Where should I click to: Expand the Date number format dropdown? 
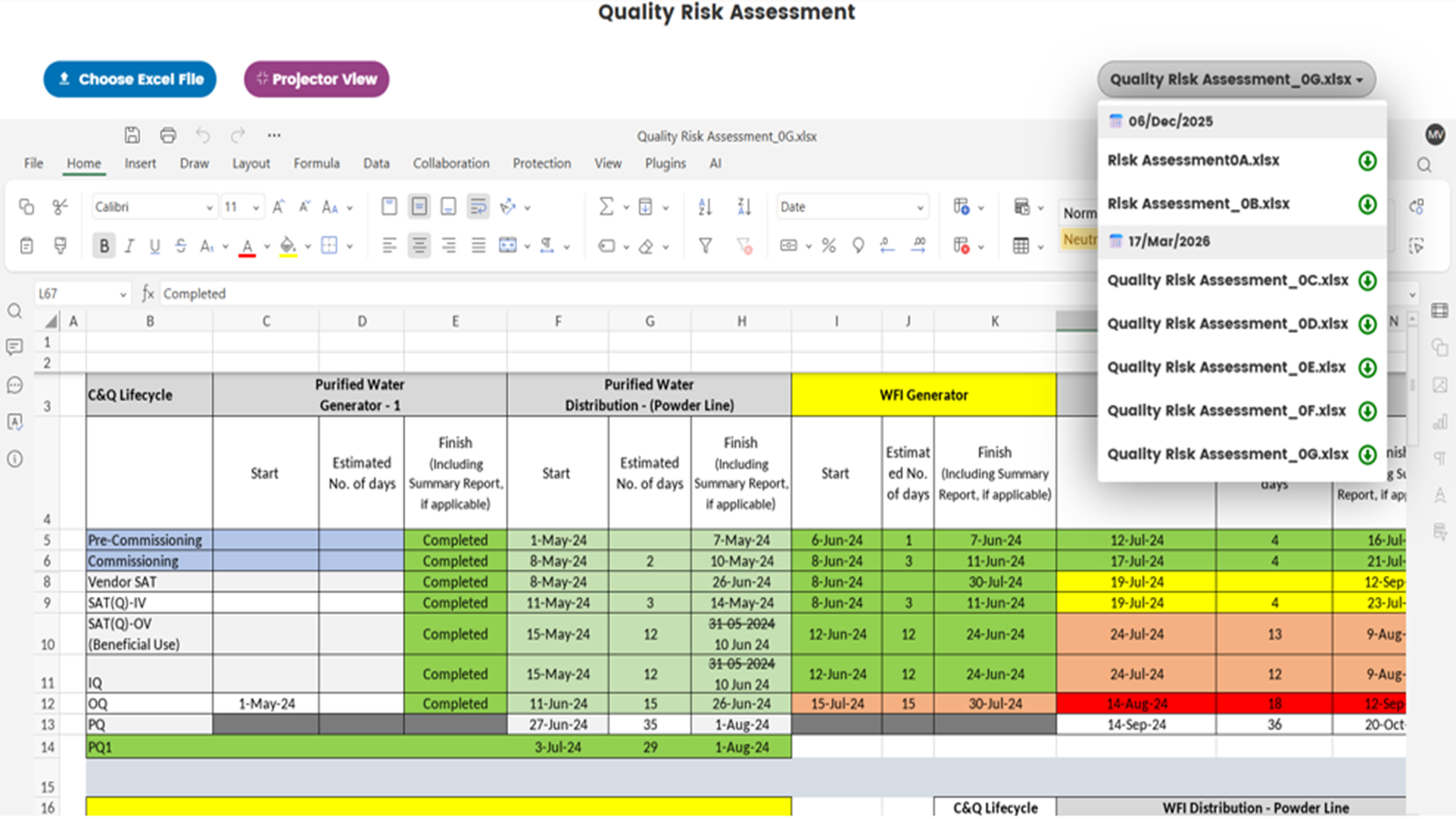click(919, 207)
